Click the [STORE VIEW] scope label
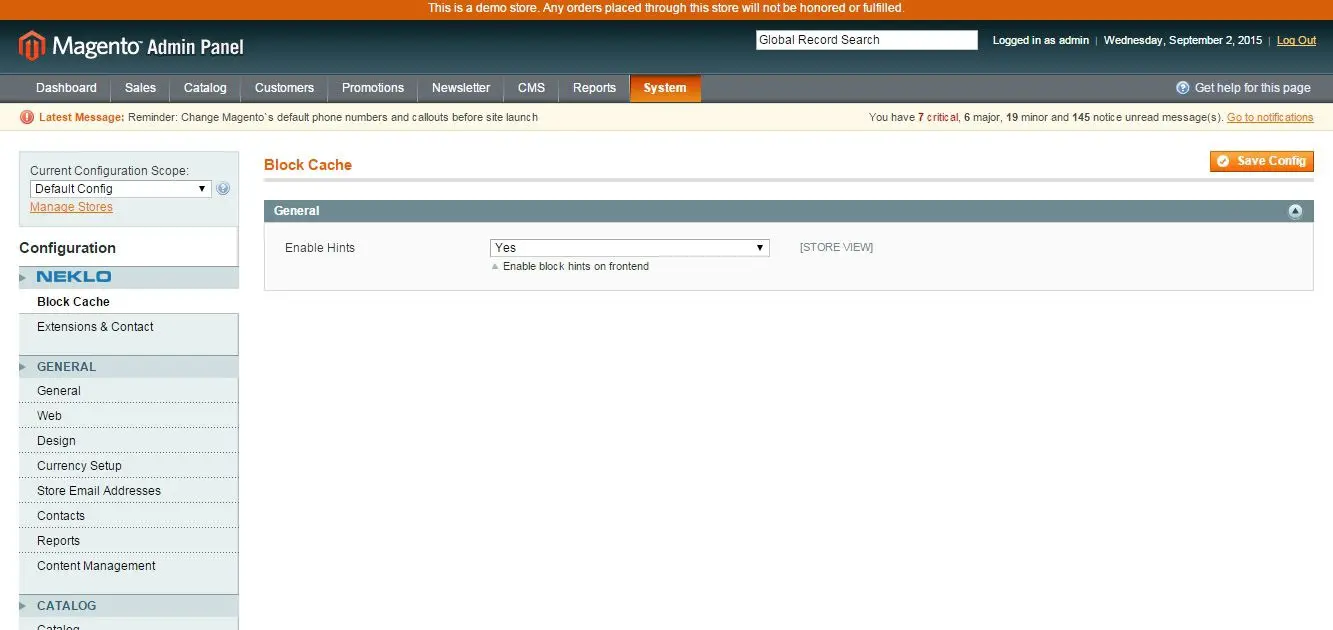This screenshot has width=1333, height=630. tap(836, 247)
